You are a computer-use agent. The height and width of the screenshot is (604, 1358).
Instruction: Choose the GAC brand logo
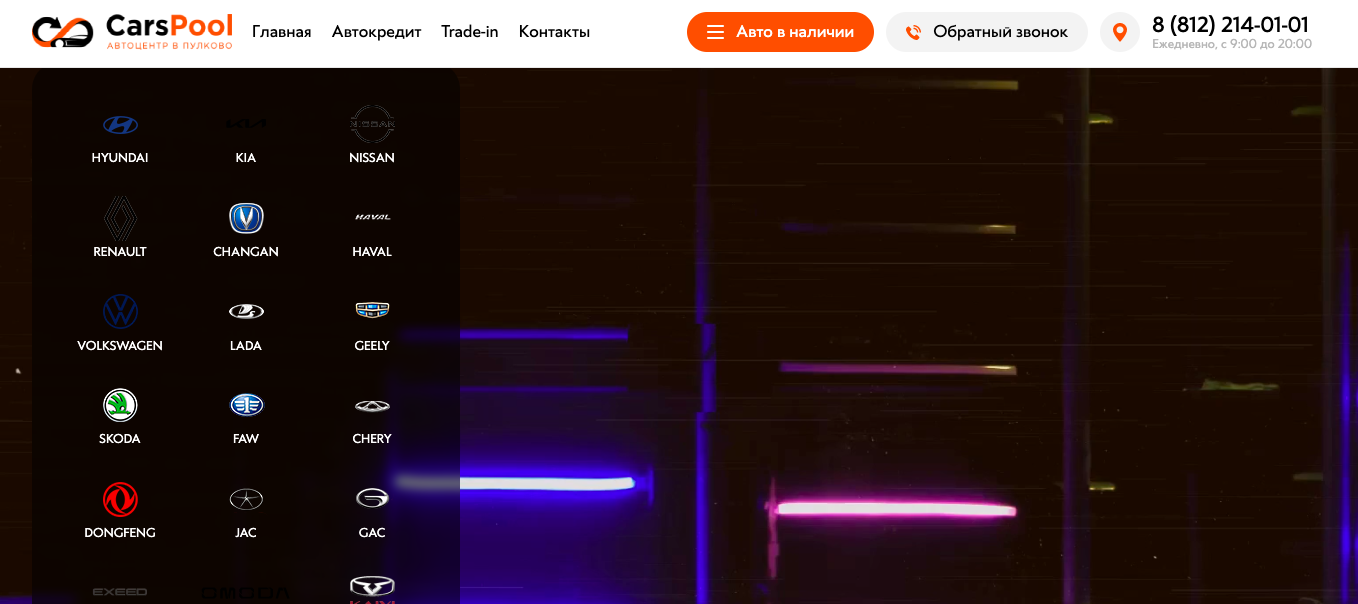point(372,498)
